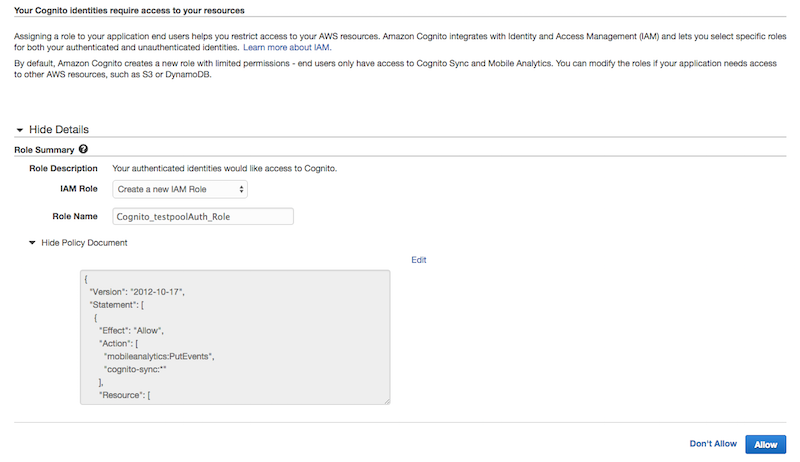The image size is (800, 462).
Task: Click the Allow button
Action: tap(765, 444)
